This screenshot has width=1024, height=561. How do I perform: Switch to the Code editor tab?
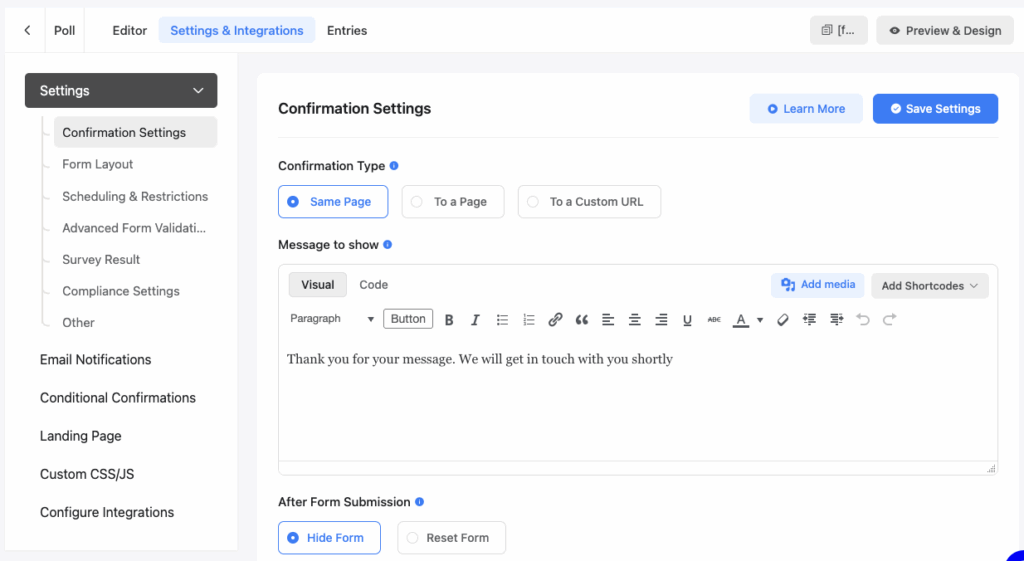373,285
